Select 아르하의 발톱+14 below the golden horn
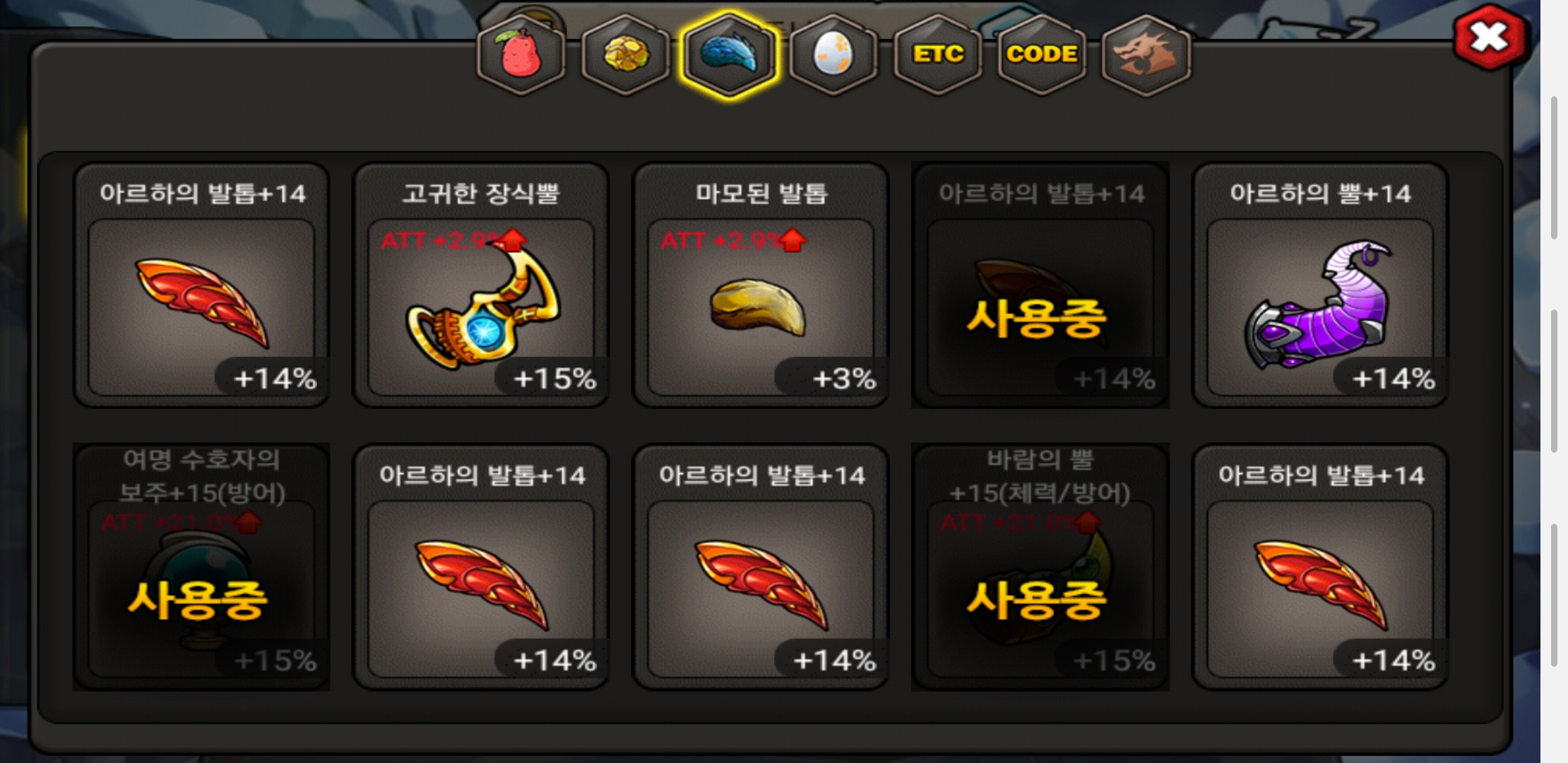 click(x=481, y=567)
